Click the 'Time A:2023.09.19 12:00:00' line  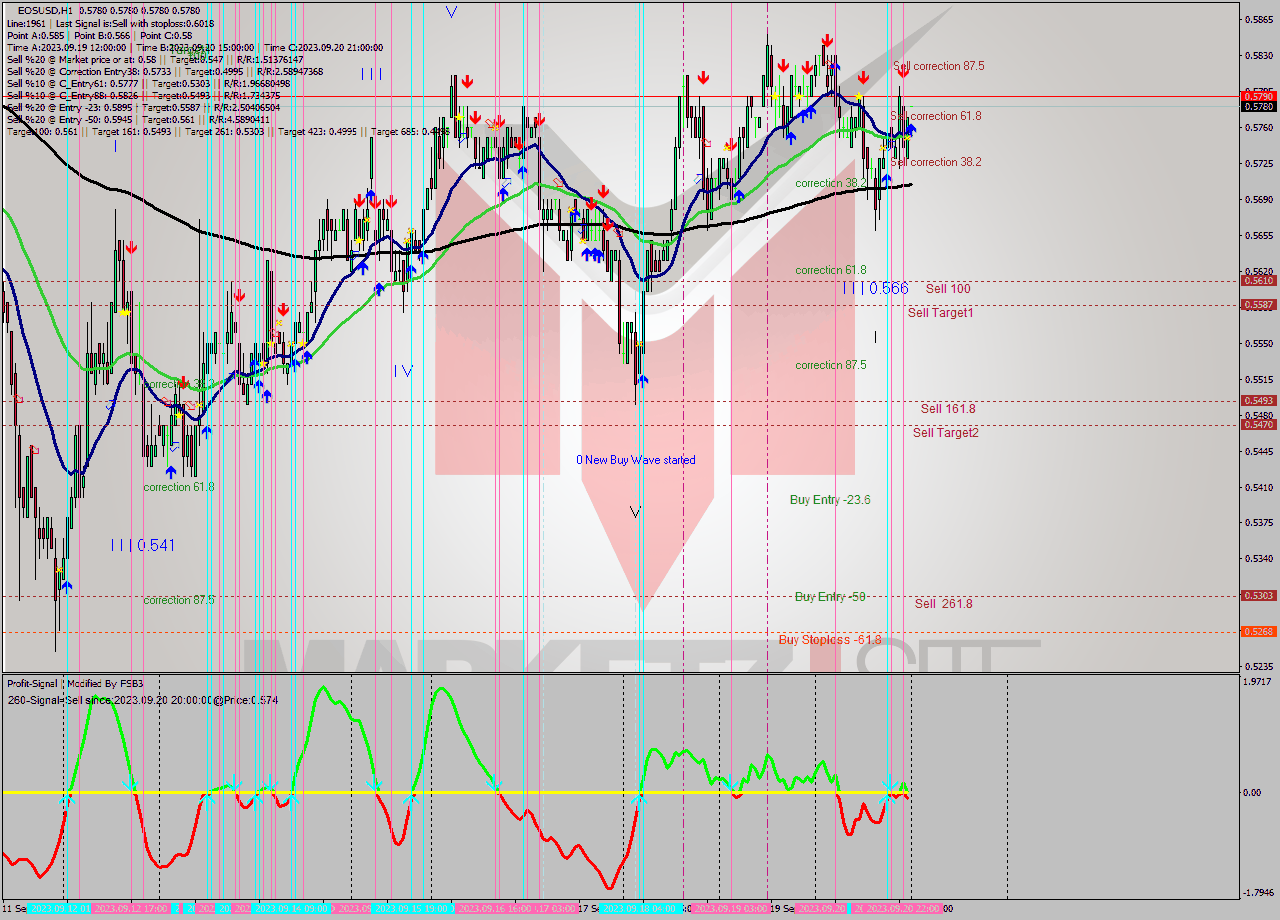tap(66, 47)
